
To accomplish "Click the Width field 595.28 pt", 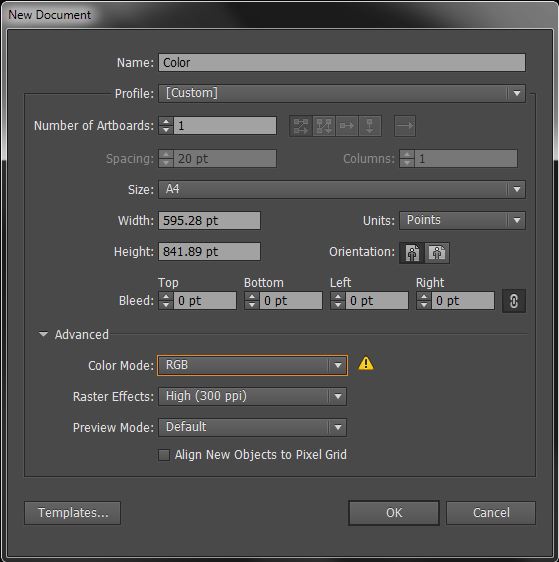I will coord(209,220).
